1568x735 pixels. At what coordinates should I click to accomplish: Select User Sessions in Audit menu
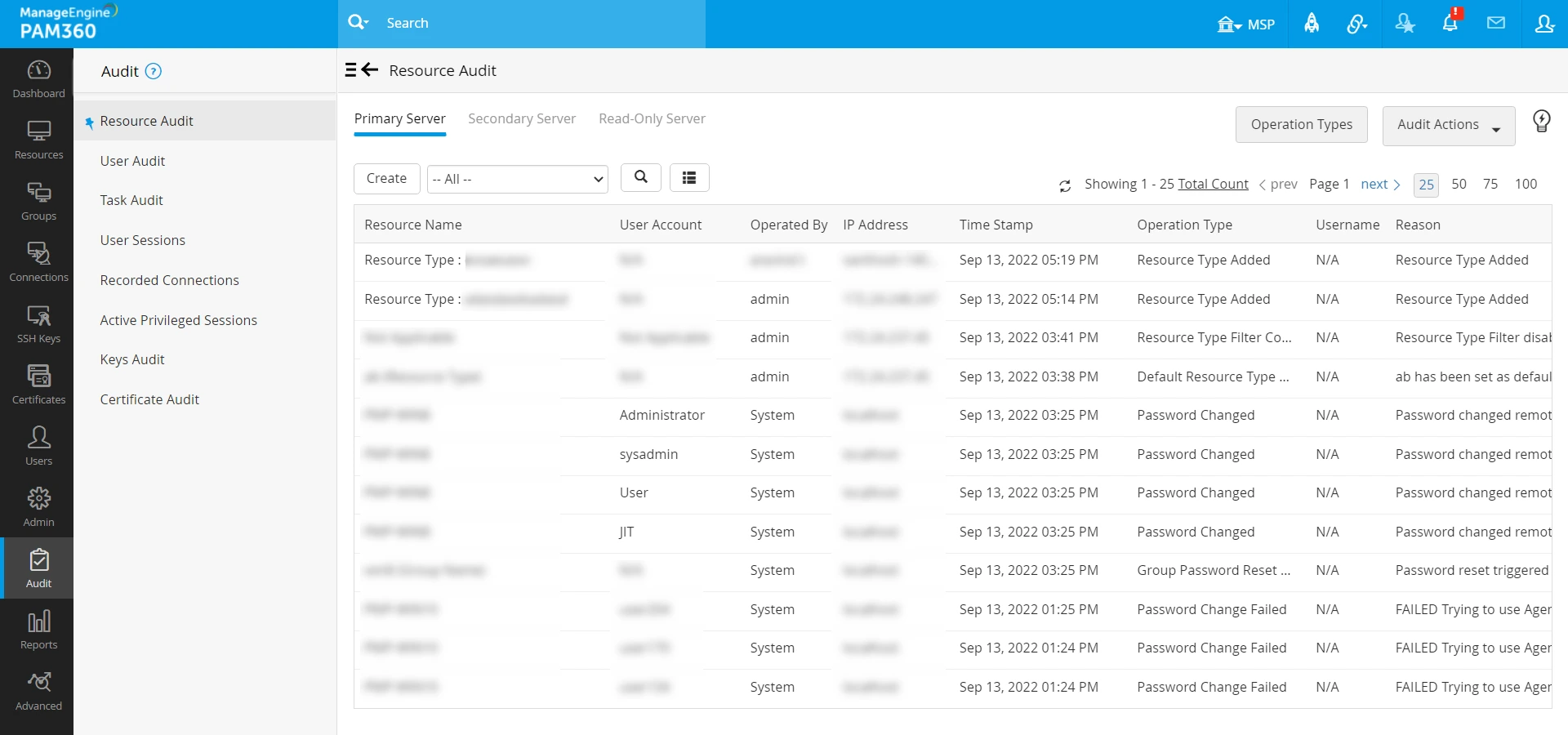(x=143, y=240)
